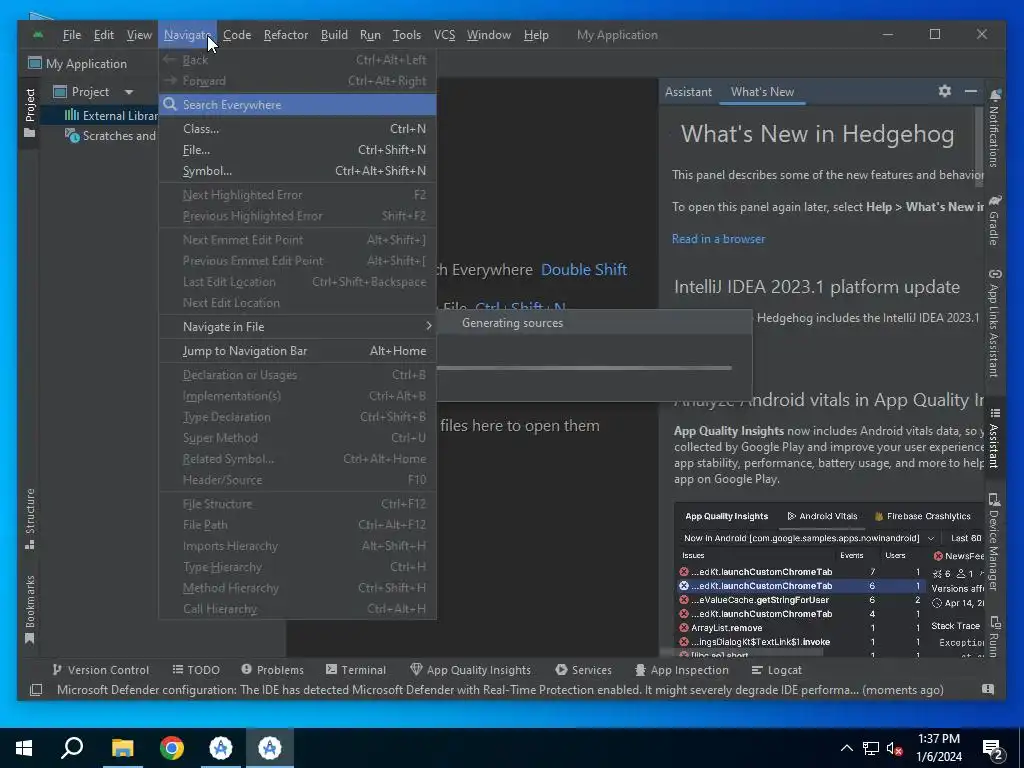Viewport: 1024px width, 768px height.
Task: Choose Search Everywhere menu entry
Action: (297, 104)
